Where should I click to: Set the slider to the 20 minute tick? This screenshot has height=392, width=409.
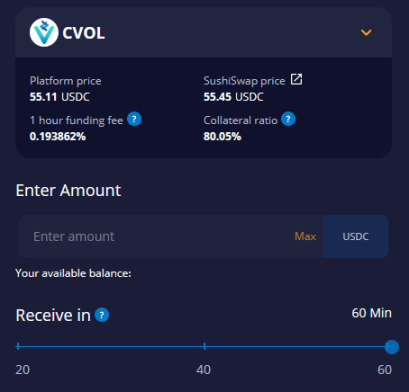pos(18,346)
